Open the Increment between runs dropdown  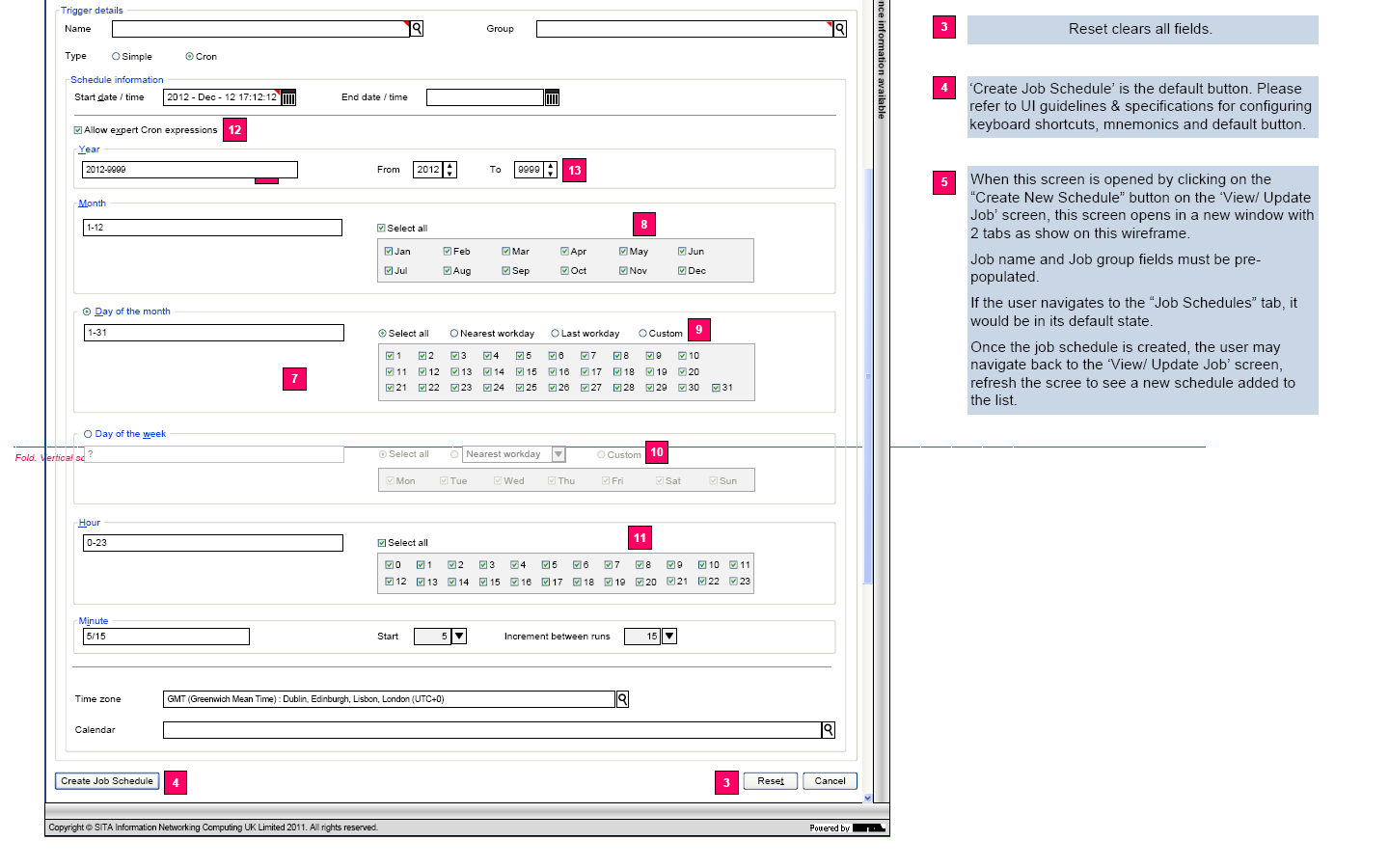669,636
